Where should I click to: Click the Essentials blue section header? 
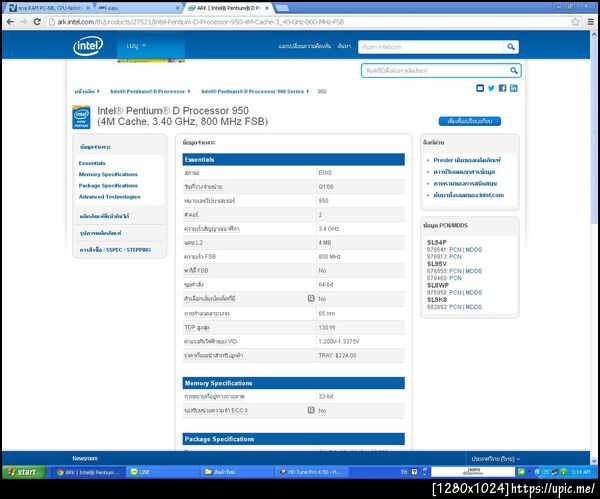pyautogui.click(x=293, y=160)
